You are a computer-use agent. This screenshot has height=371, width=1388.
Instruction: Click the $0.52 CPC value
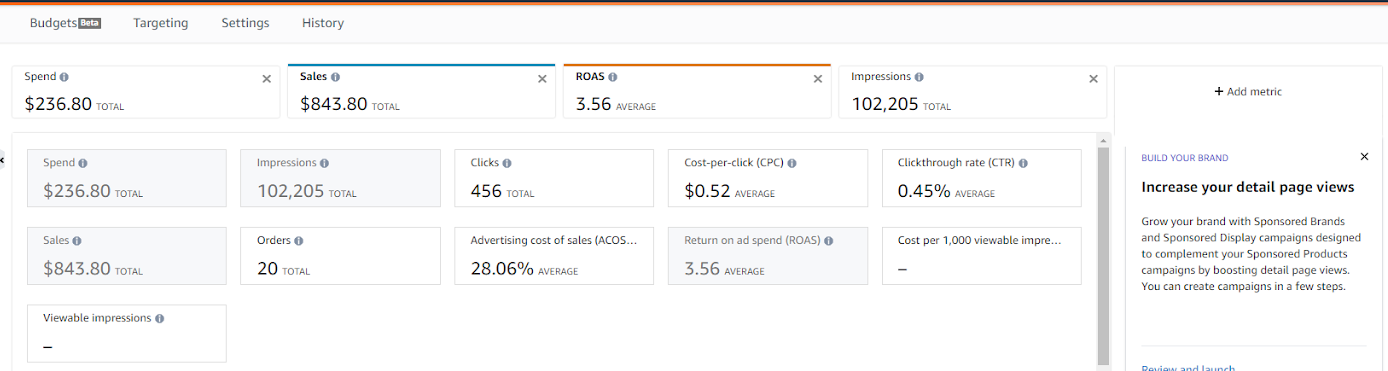click(x=707, y=190)
